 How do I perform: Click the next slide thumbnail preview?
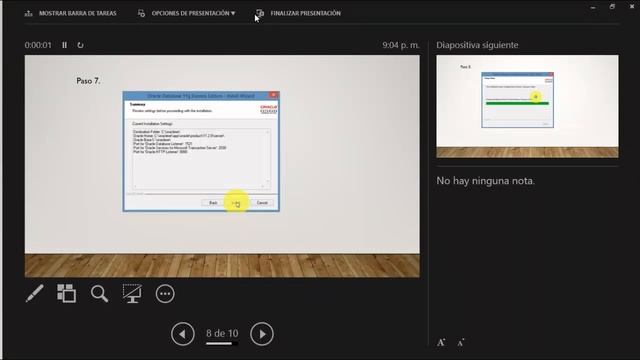pos(527,107)
